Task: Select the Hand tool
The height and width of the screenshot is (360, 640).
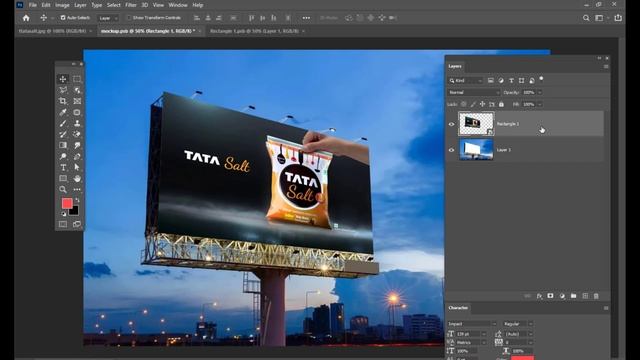Action: (x=77, y=178)
